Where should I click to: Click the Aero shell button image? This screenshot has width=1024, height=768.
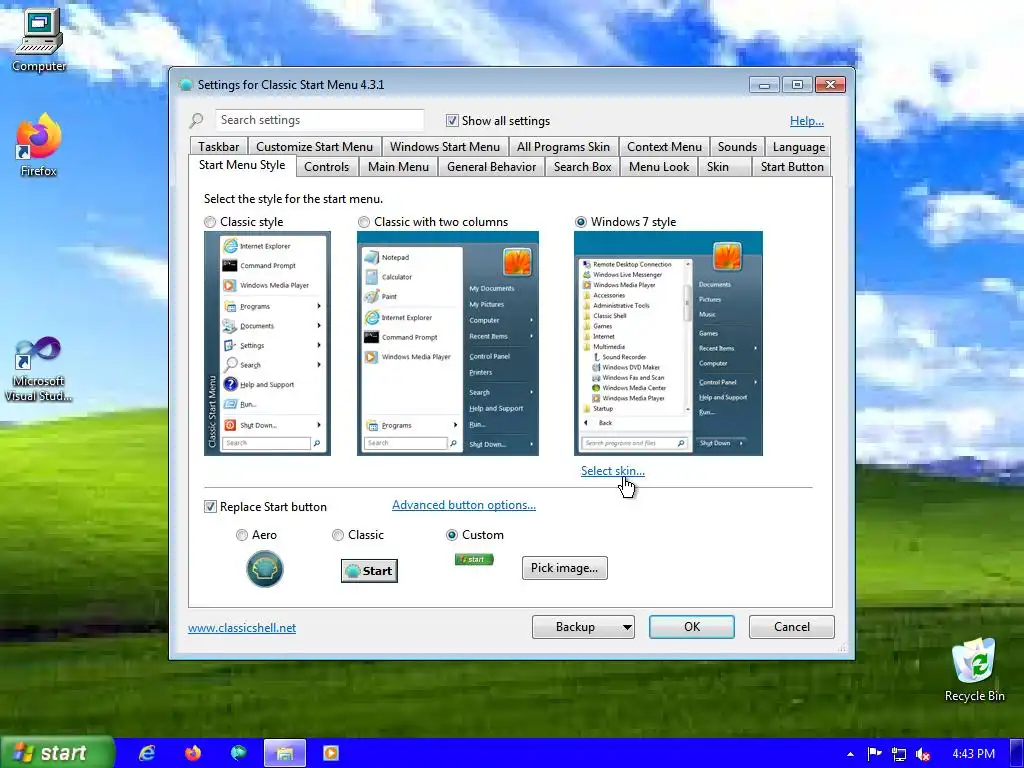coord(264,569)
